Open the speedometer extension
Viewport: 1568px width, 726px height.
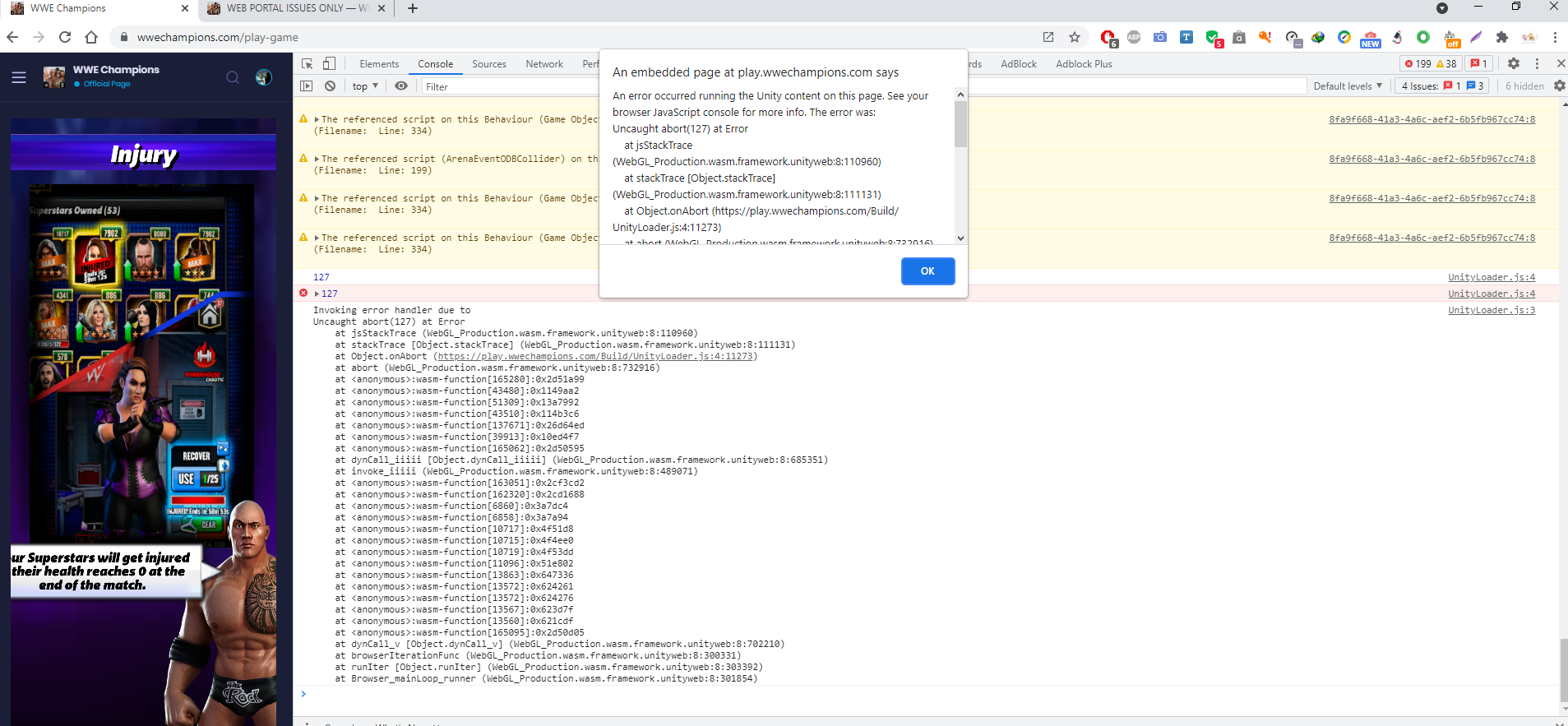coord(1293,38)
